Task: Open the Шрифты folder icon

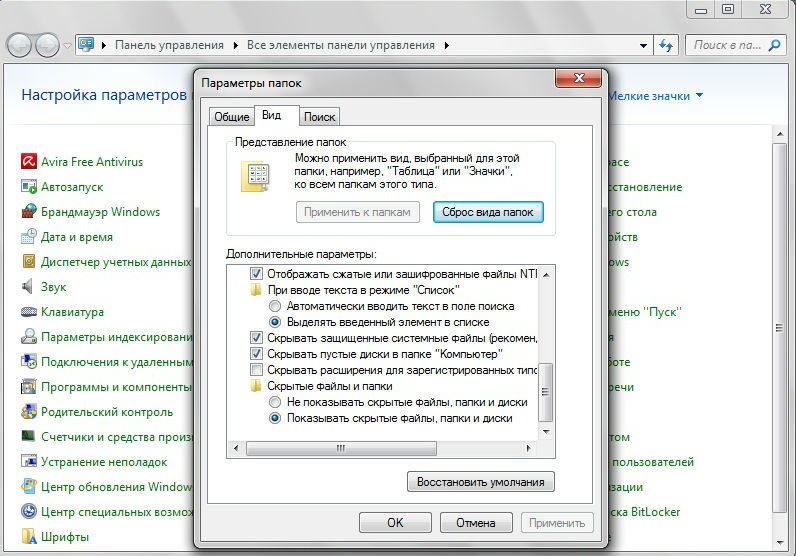Action: (29, 537)
